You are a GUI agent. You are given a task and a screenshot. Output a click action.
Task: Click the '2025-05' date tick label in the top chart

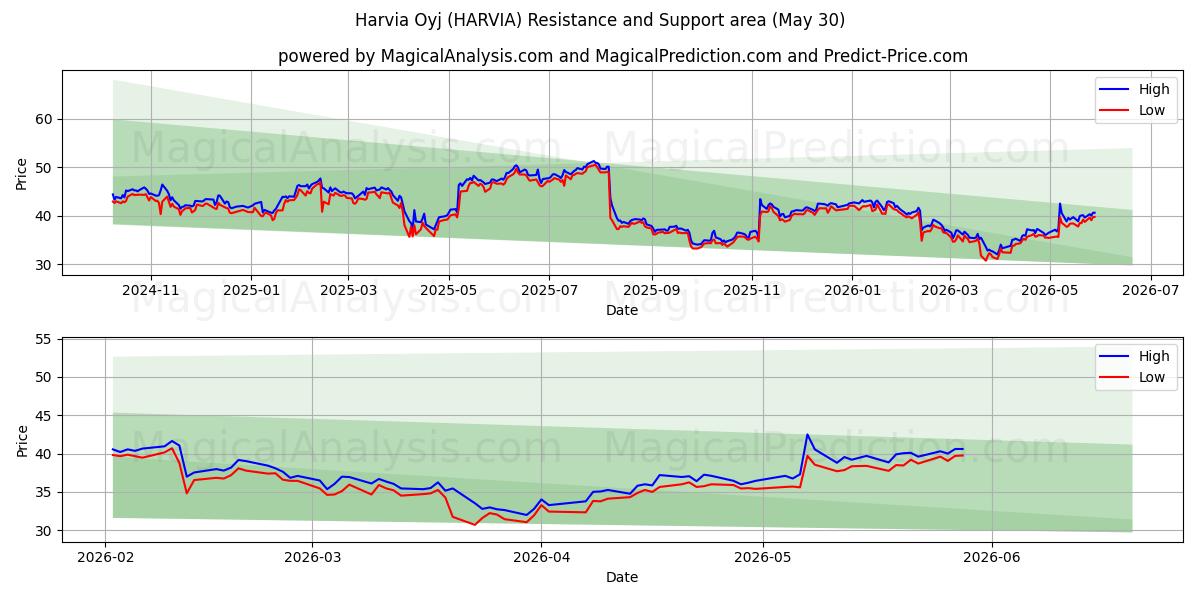point(448,290)
